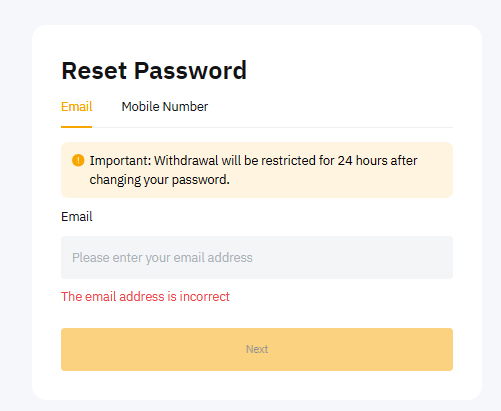
Task: Click the withdrawal restriction notice banner
Action: (x=257, y=170)
